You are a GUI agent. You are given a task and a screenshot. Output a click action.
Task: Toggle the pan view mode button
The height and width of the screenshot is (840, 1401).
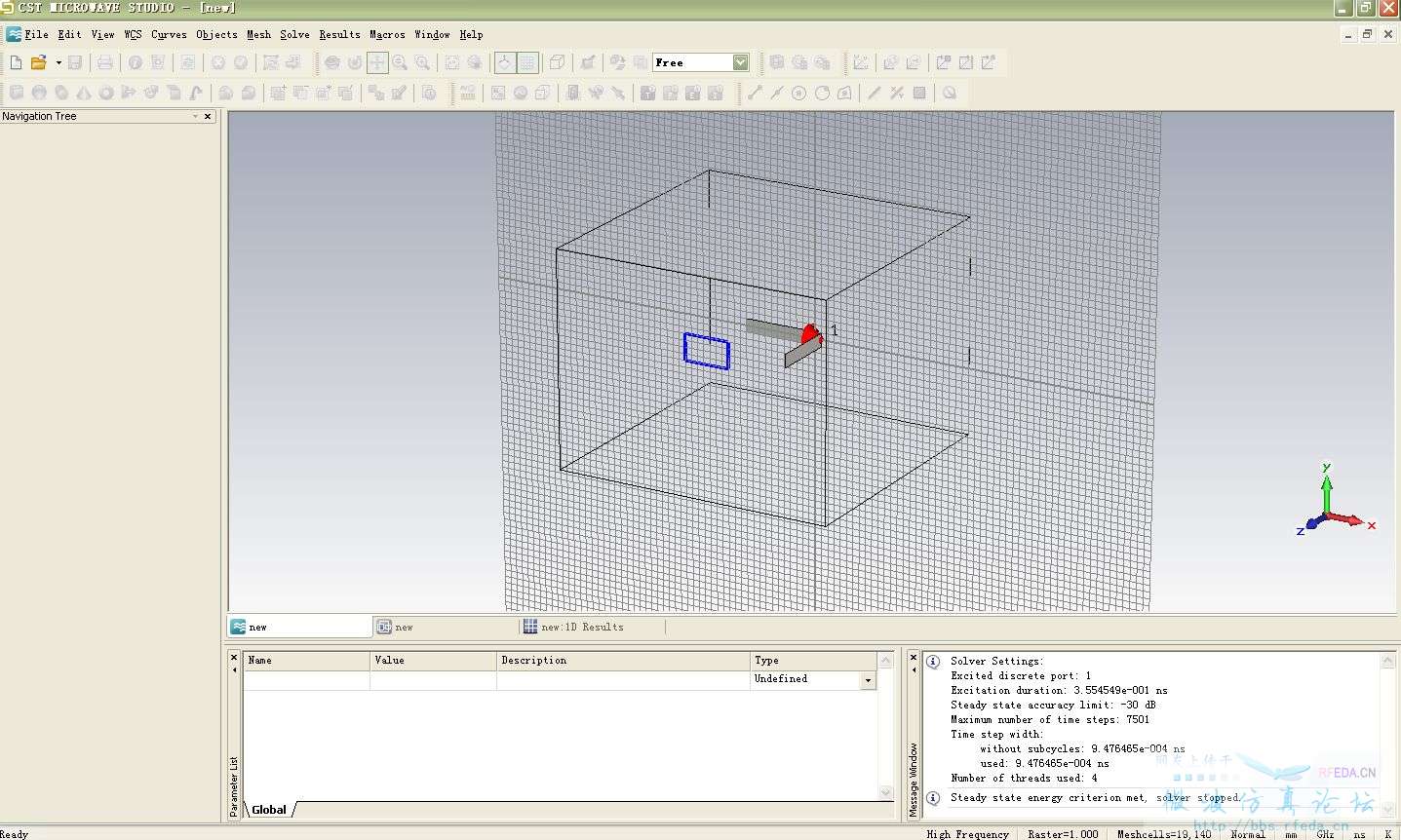(x=377, y=62)
